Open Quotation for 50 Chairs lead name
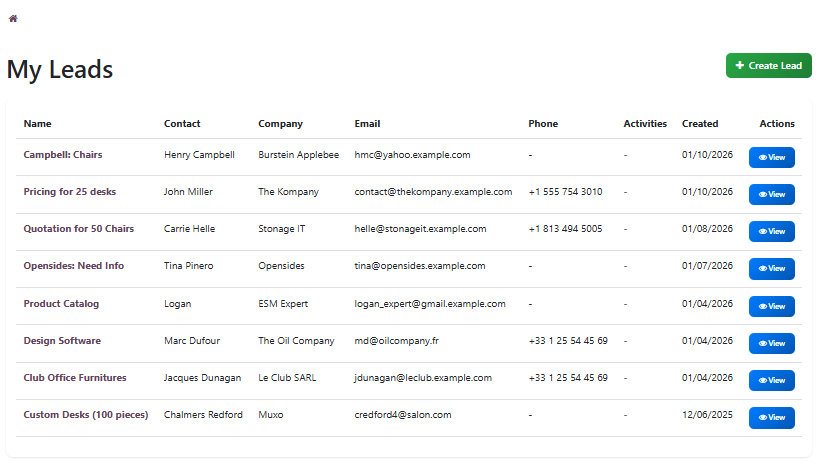This screenshot has height=464, width=822. tap(78, 229)
